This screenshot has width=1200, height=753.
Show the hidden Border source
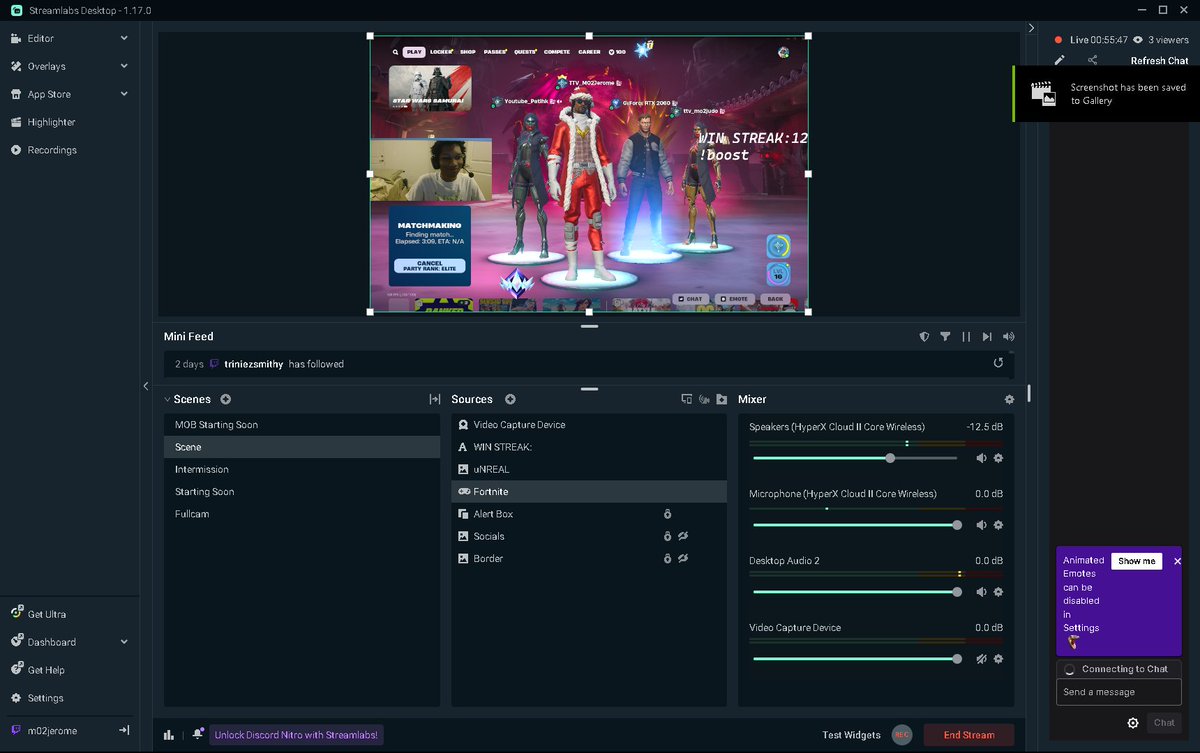(x=683, y=559)
